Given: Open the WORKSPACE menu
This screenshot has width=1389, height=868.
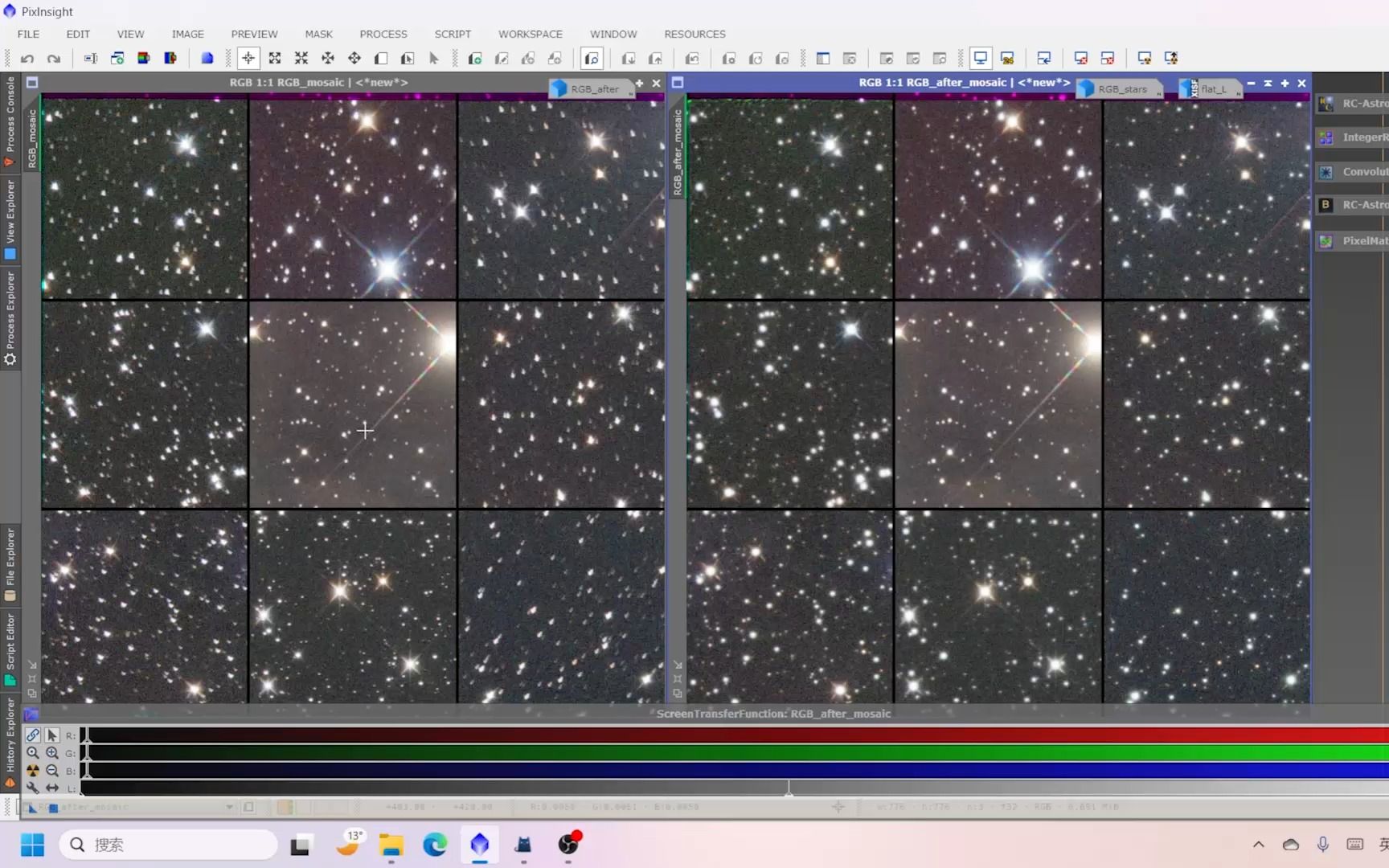Looking at the screenshot, I should (x=531, y=34).
